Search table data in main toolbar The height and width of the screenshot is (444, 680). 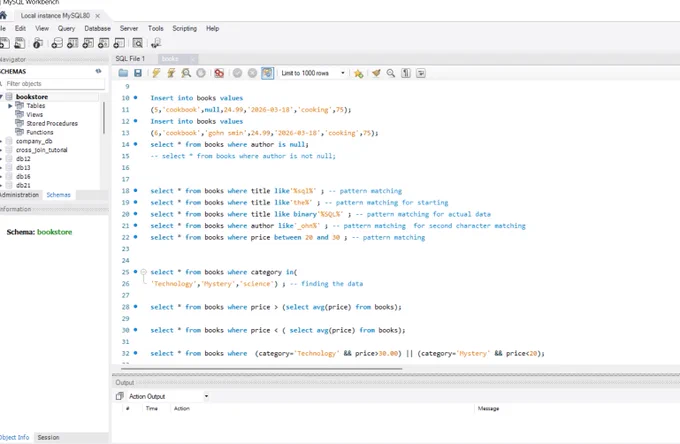point(137,43)
